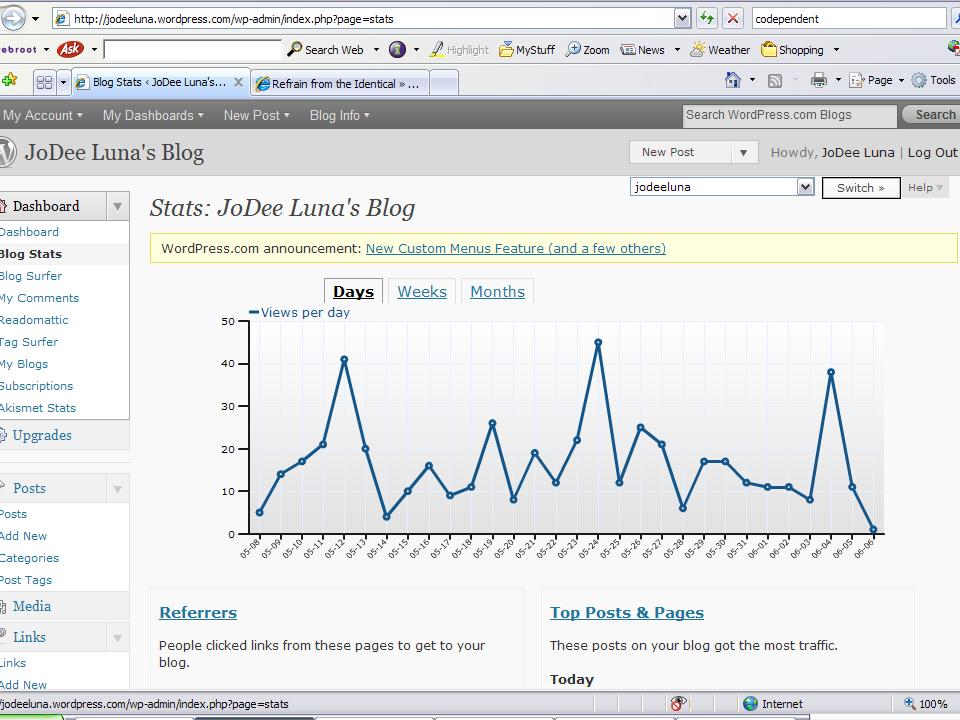Viewport: 960px width, 720px height.
Task: Expand the jodeeluna blog selector dropdown
Action: tap(805, 187)
